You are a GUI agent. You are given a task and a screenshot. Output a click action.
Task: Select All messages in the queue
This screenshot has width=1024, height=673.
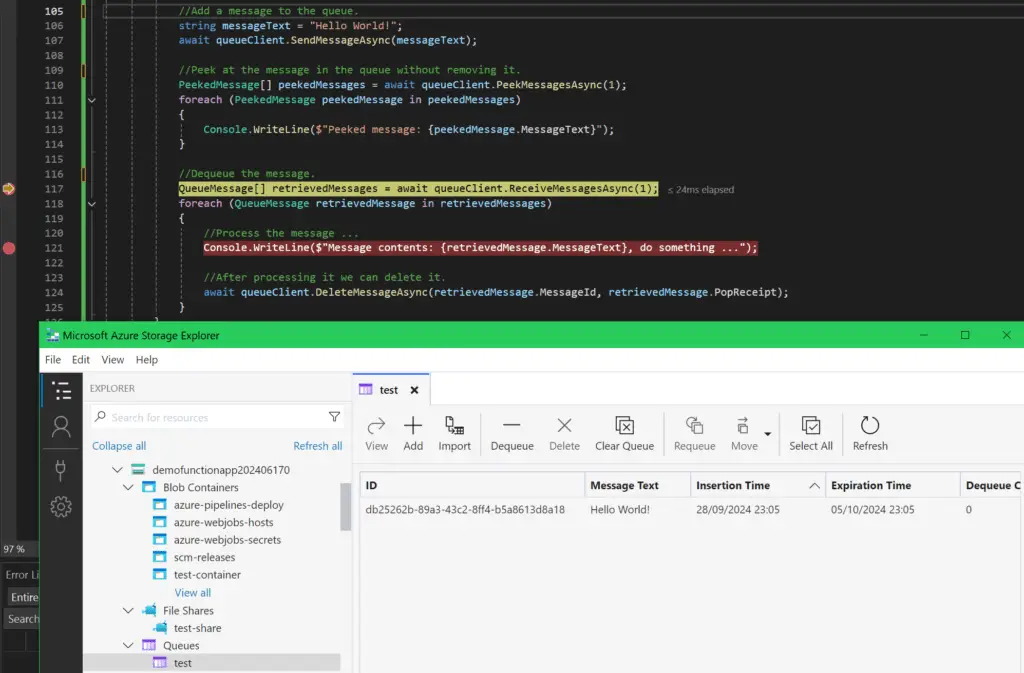point(810,432)
